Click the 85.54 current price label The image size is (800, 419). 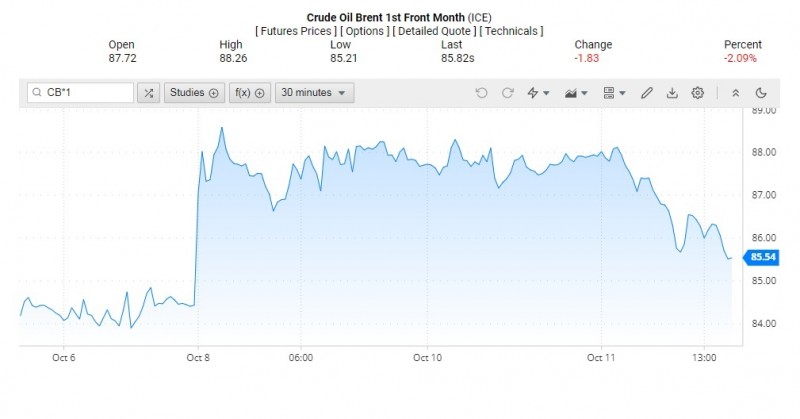click(x=764, y=257)
